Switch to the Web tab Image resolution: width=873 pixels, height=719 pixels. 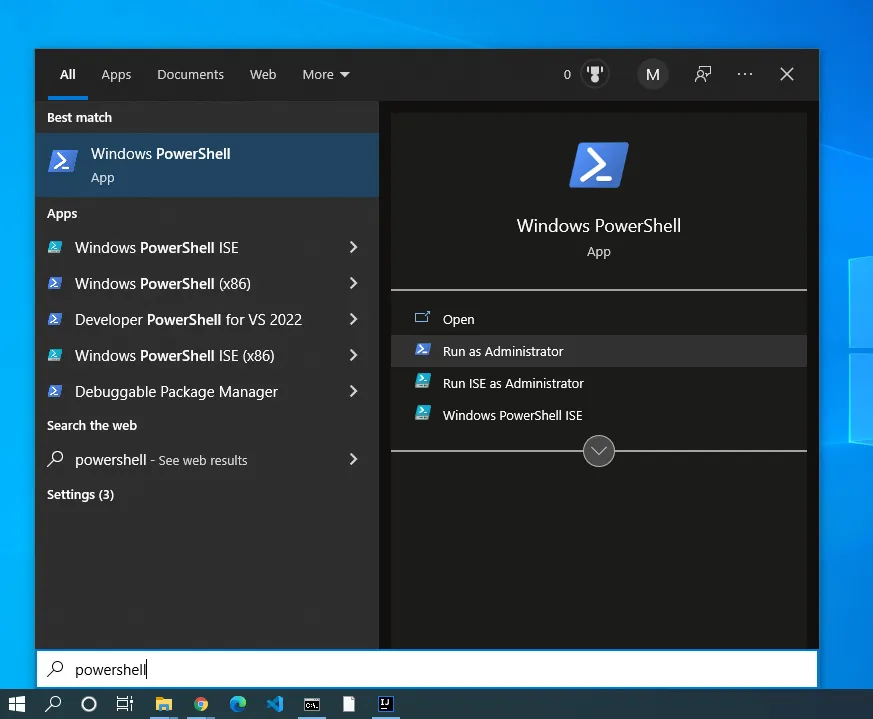click(x=262, y=74)
